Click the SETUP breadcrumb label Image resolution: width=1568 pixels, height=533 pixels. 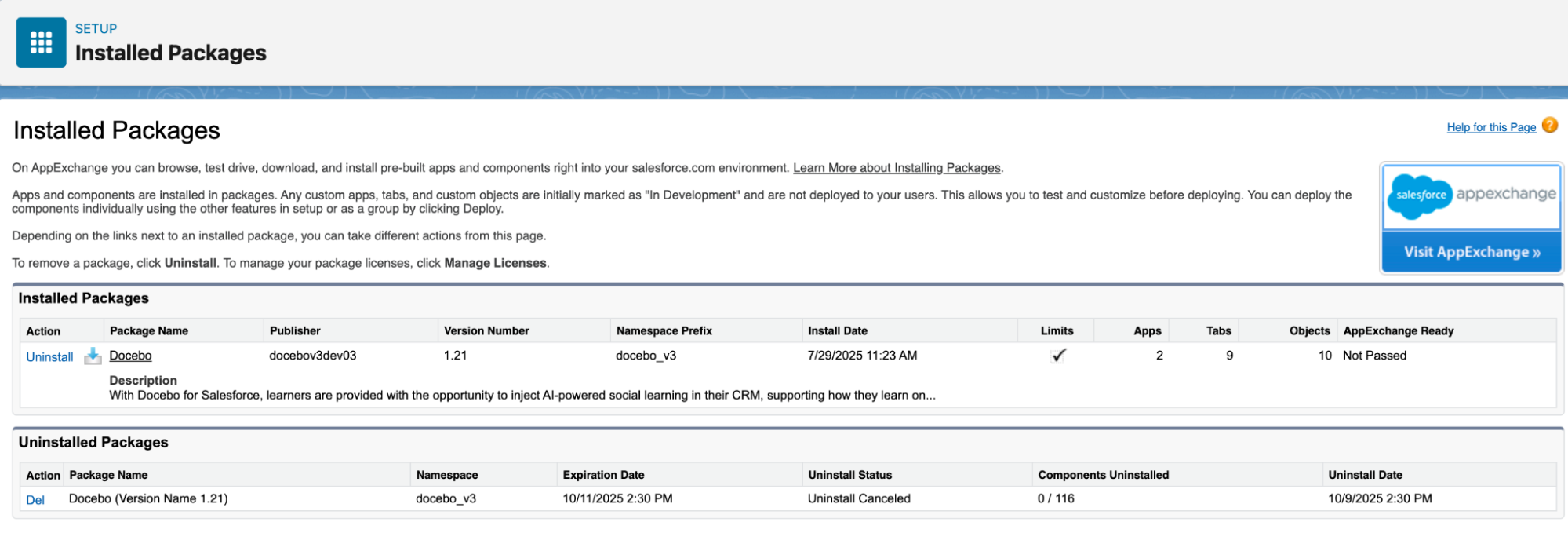pyautogui.click(x=96, y=28)
